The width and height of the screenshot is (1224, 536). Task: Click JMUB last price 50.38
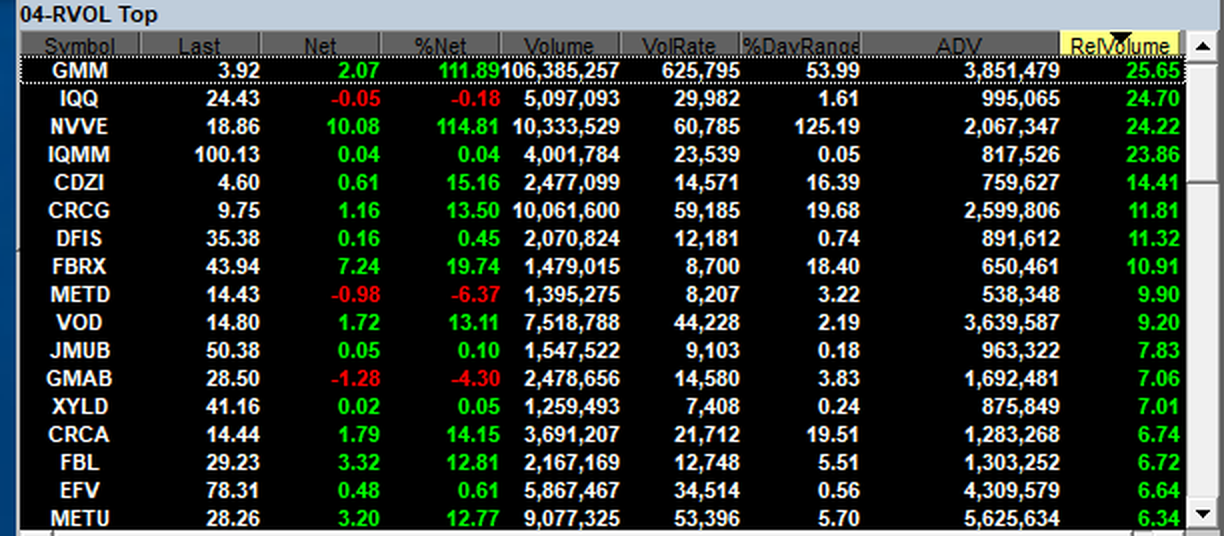(x=234, y=351)
